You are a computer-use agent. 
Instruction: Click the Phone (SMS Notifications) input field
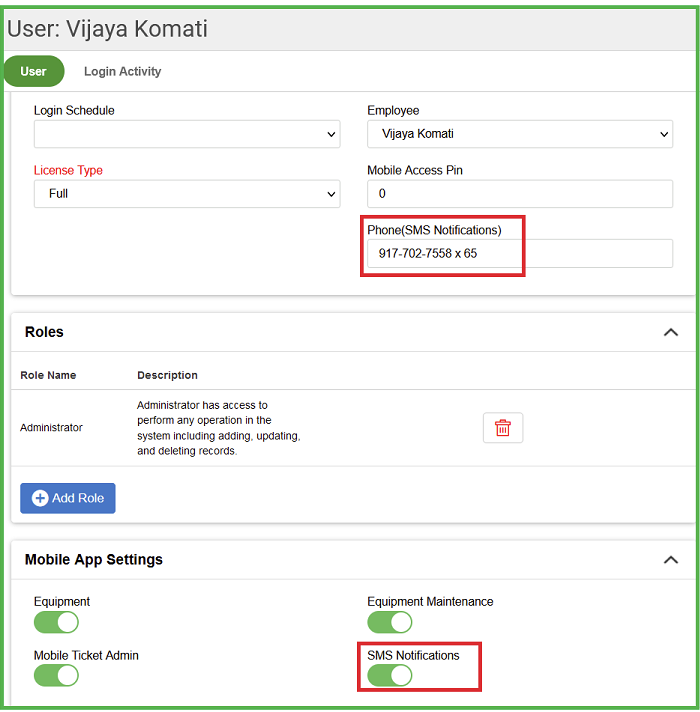pos(520,253)
